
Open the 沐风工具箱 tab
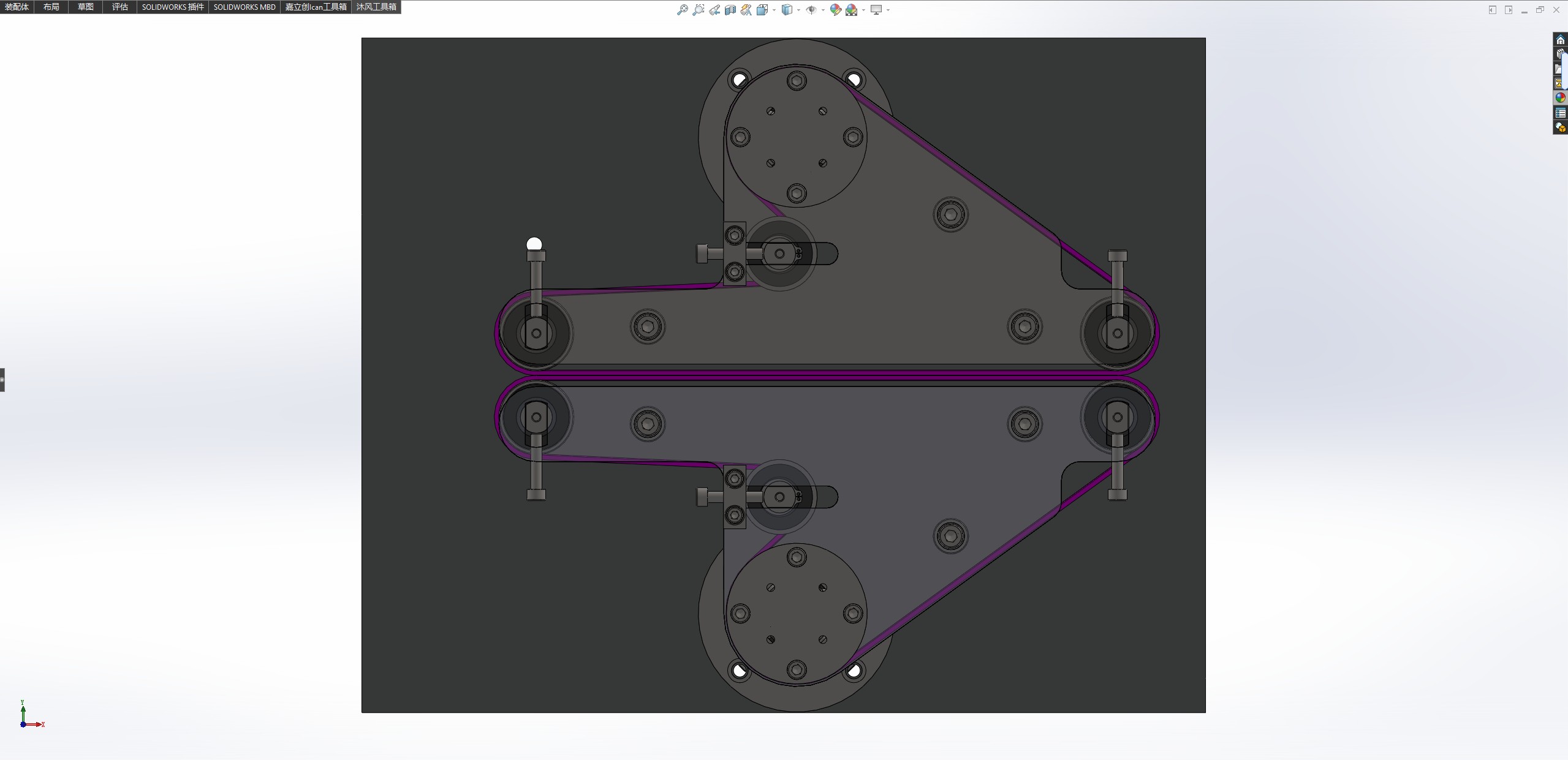tap(376, 7)
